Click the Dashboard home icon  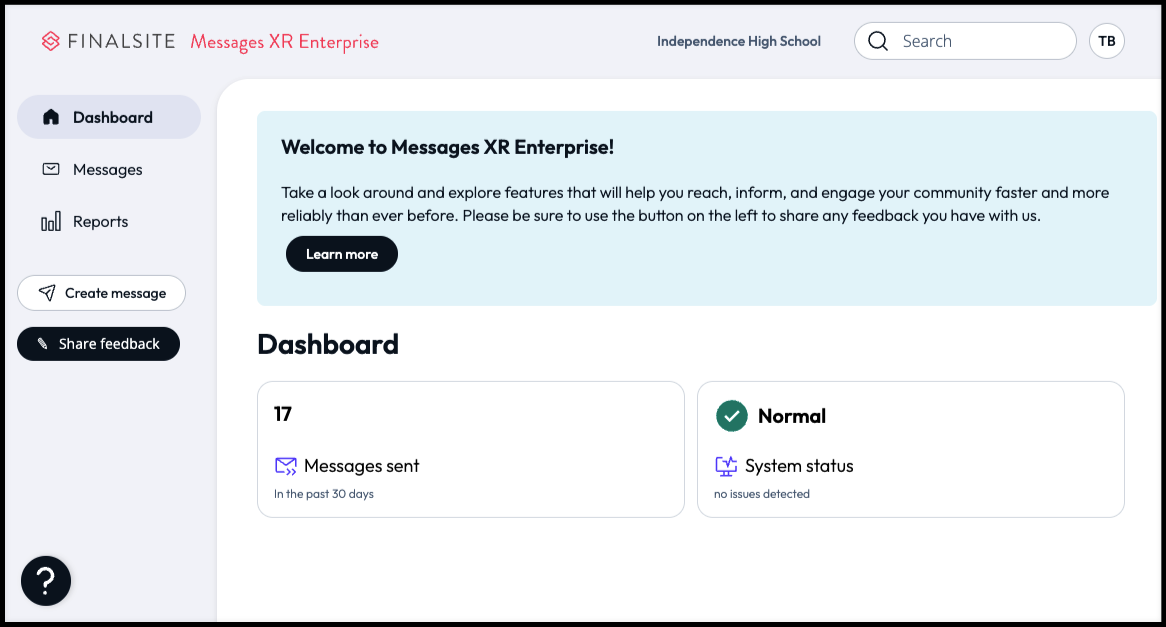(x=51, y=117)
